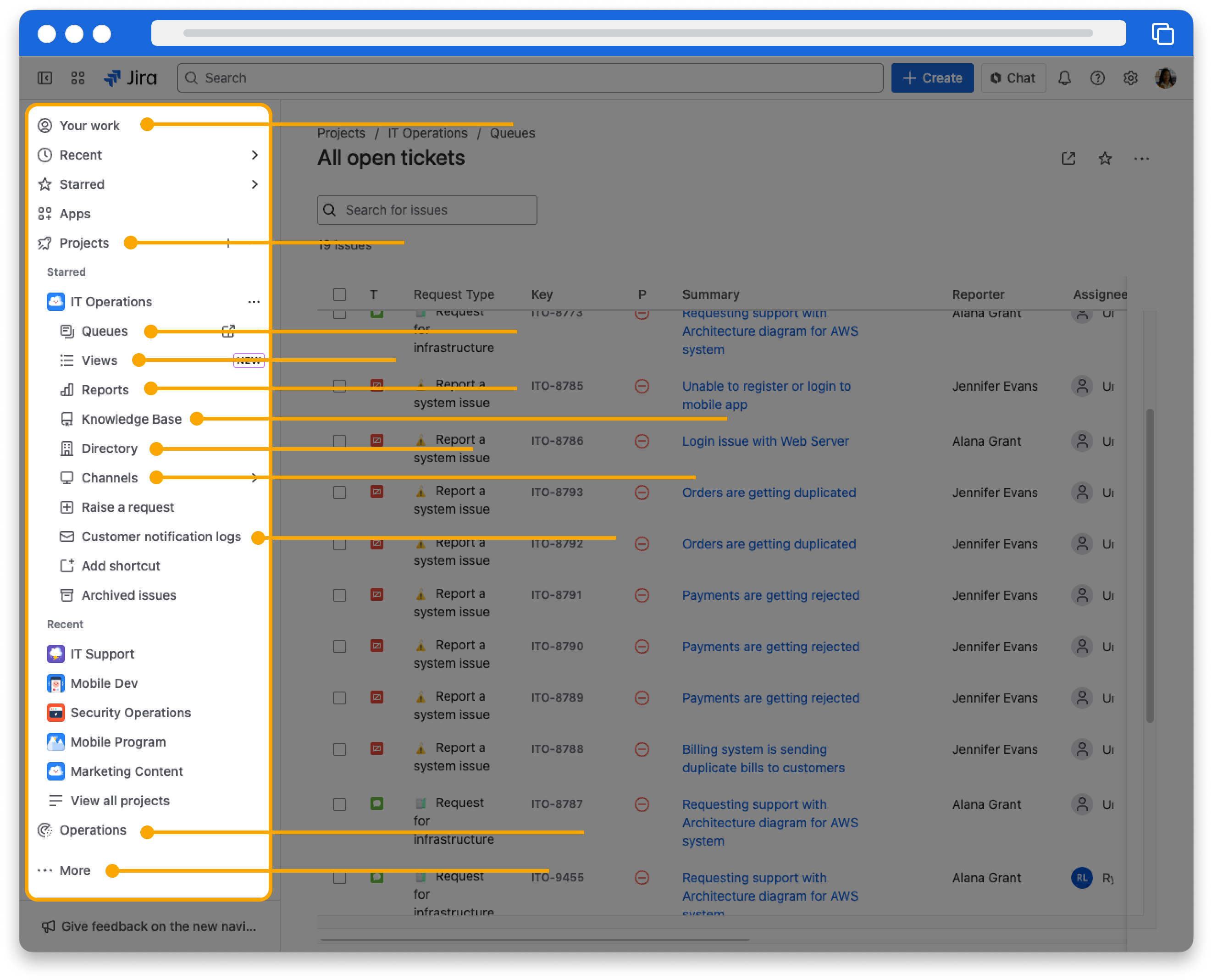Click RL assignee avatar for ITO-9455
The image size is (1212, 980).
tap(1082, 877)
